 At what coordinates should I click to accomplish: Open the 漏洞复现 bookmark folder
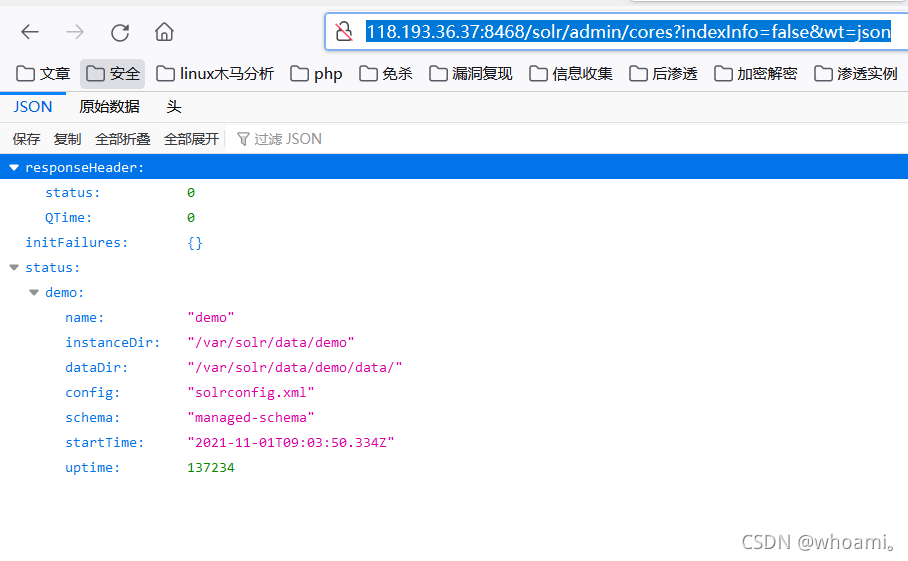(x=471, y=74)
